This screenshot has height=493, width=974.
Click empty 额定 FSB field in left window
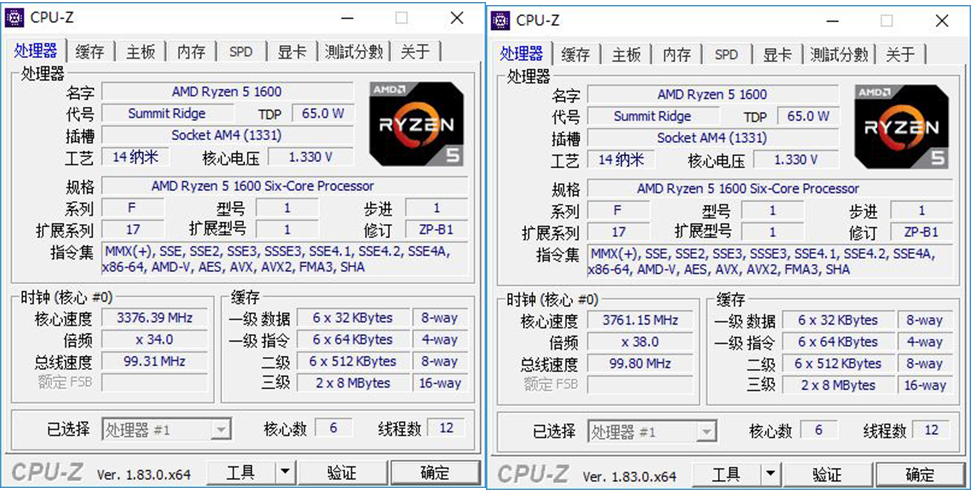tap(155, 382)
